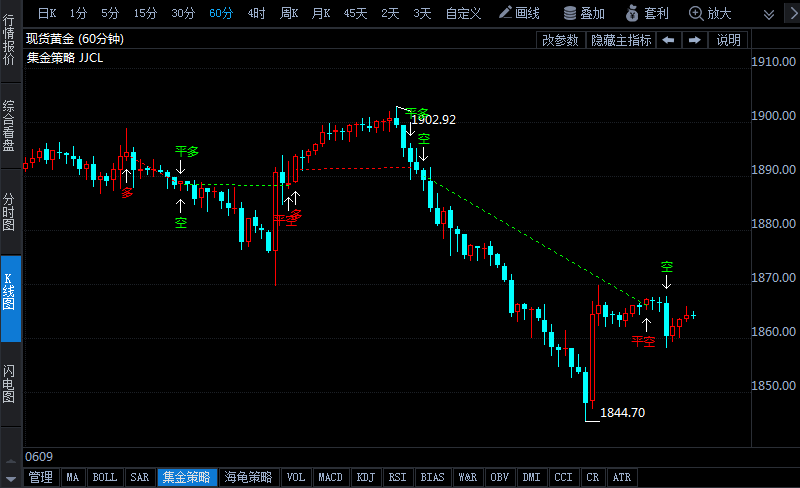Switch to 2天 period
This screenshot has height=488, width=800.
pos(390,13)
